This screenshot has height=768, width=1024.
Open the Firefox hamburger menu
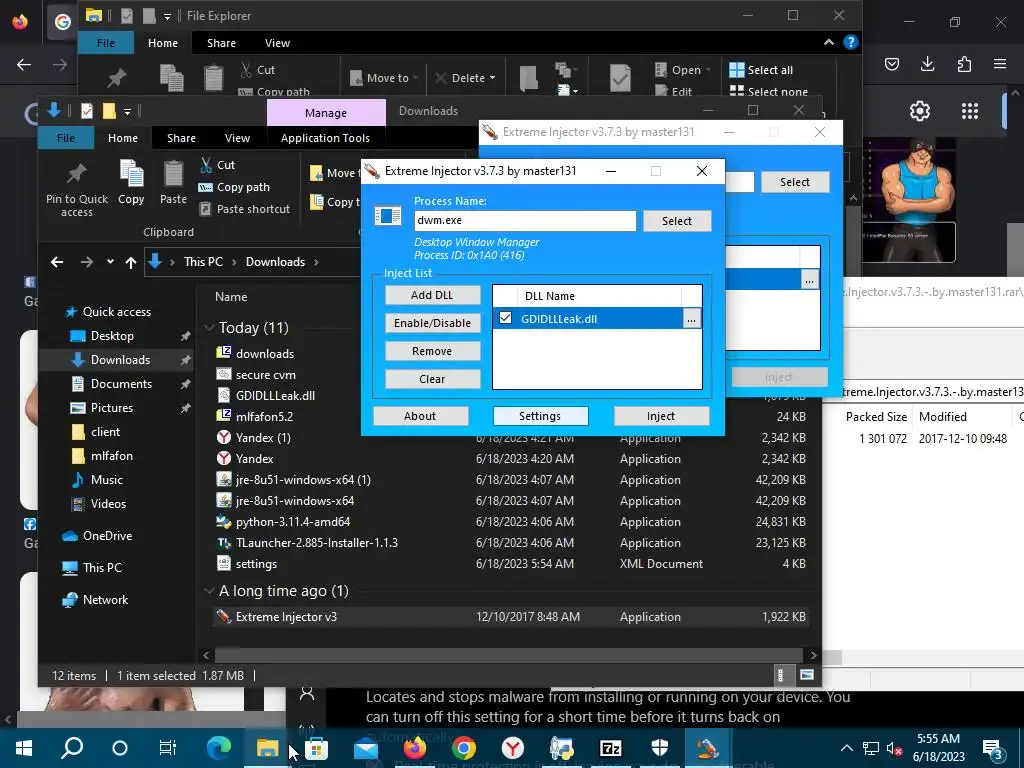pos(1000,64)
